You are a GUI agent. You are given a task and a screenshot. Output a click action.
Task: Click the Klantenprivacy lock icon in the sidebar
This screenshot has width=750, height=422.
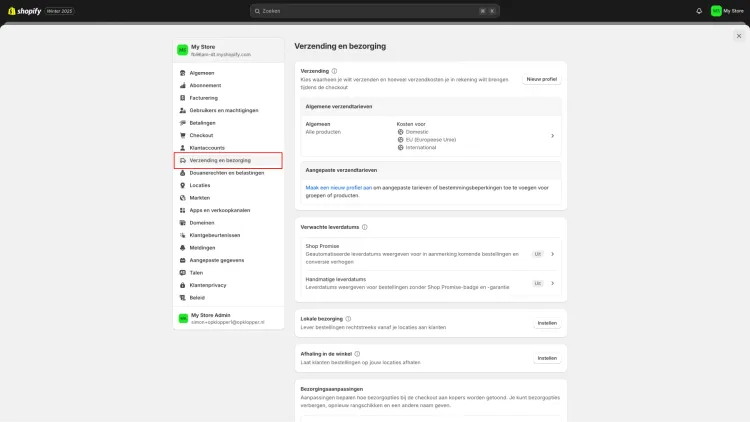182,285
